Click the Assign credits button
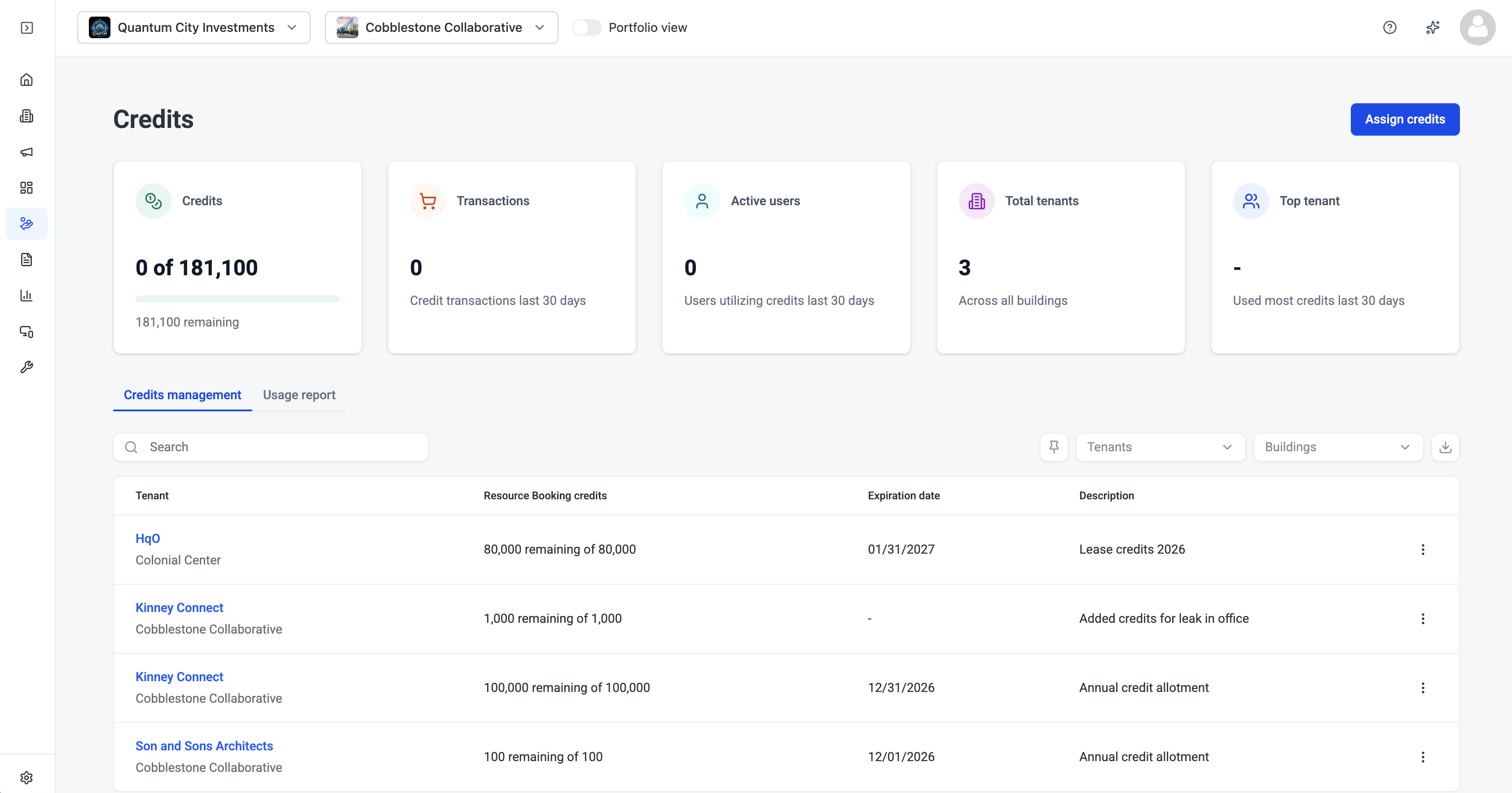This screenshot has height=793, width=1512. point(1405,119)
